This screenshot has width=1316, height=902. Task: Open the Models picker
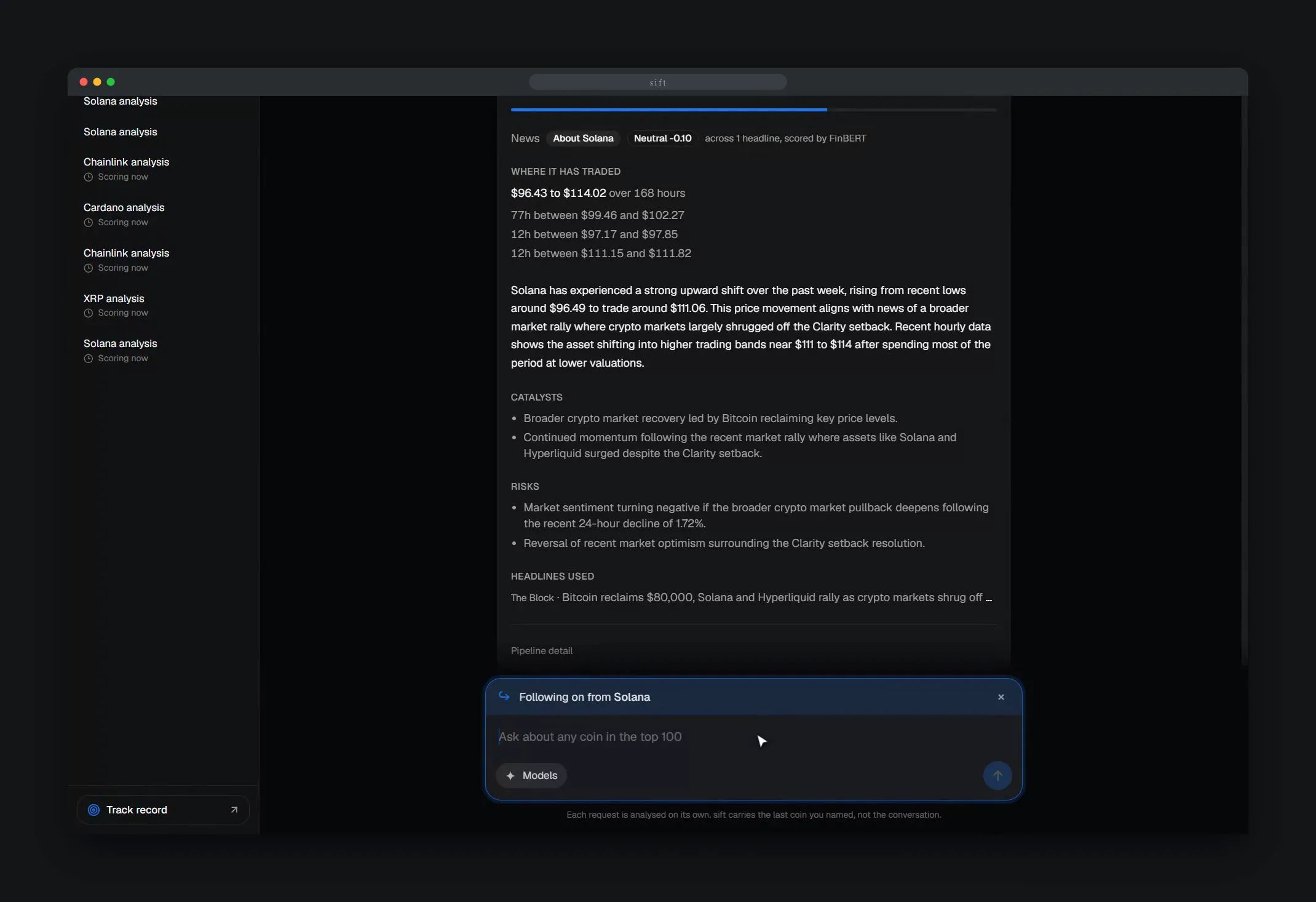531,775
